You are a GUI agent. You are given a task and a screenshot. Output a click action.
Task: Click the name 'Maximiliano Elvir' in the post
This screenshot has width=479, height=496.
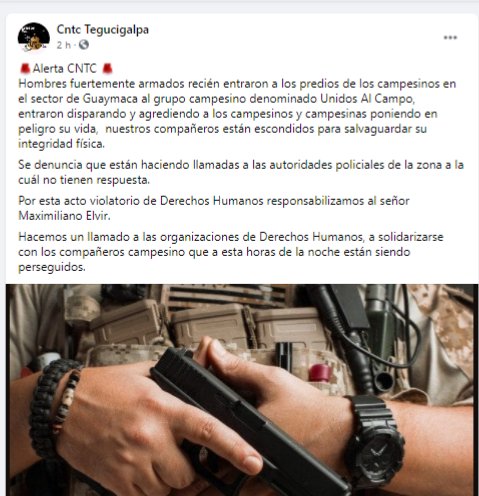[64, 216]
